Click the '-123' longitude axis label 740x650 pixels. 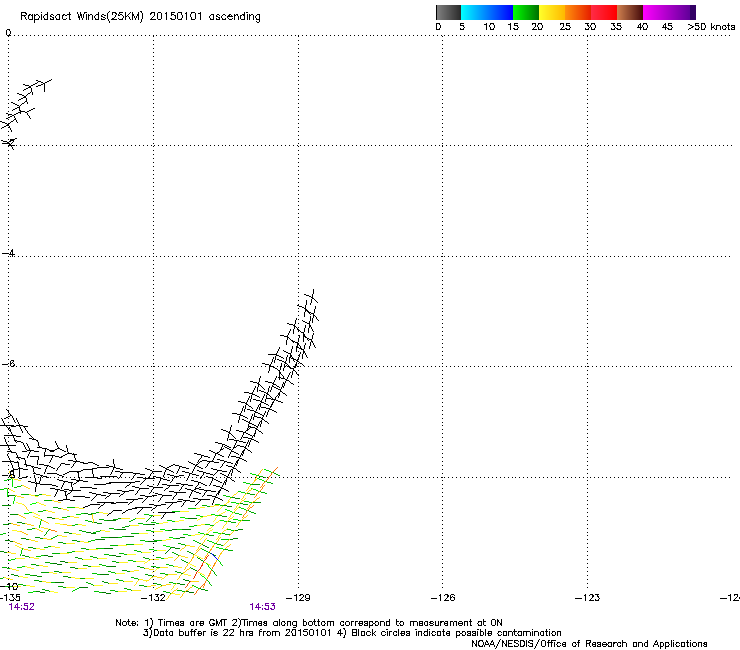point(588,598)
